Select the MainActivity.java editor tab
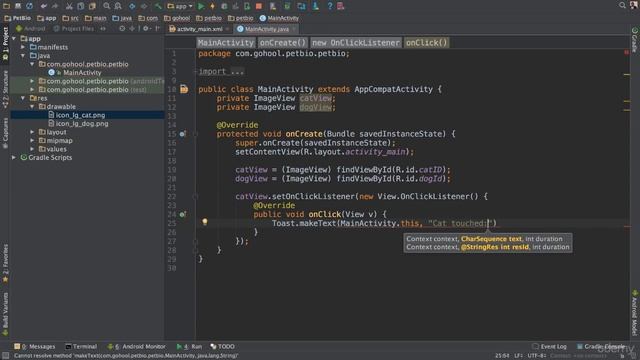 (x=266, y=29)
